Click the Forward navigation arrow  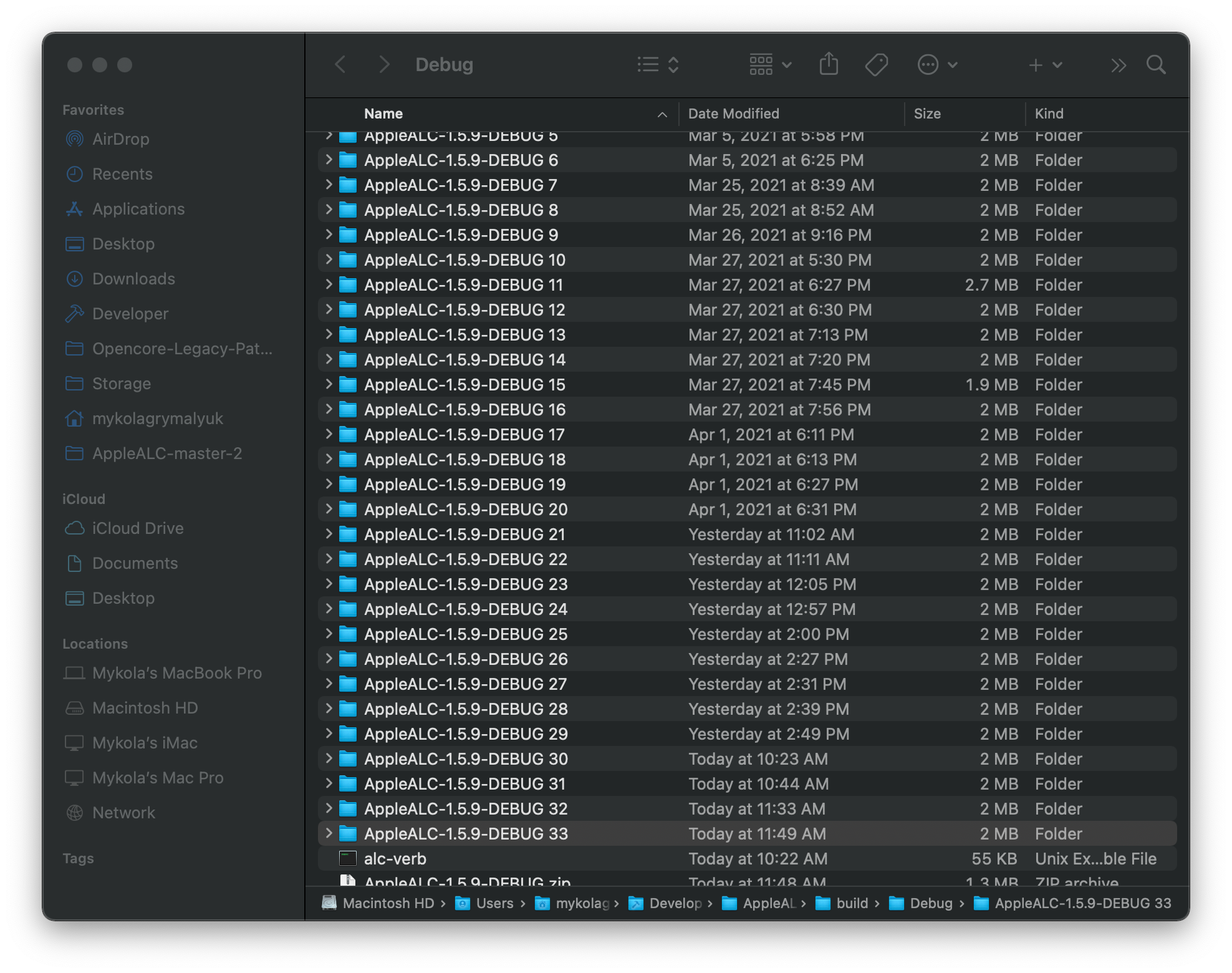click(384, 64)
